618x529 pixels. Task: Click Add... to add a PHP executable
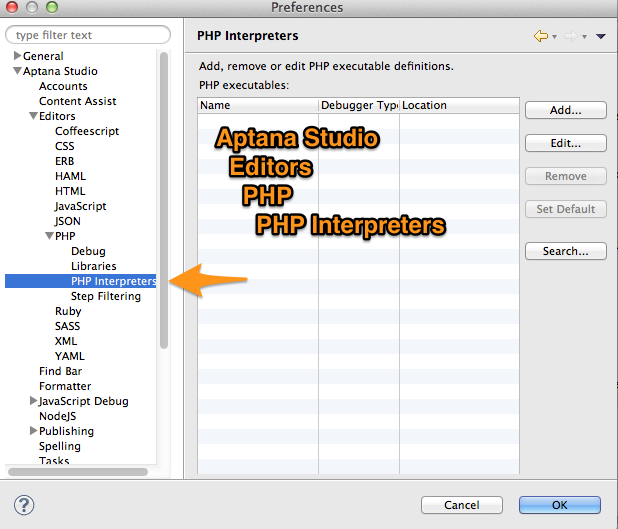click(x=566, y=110)
